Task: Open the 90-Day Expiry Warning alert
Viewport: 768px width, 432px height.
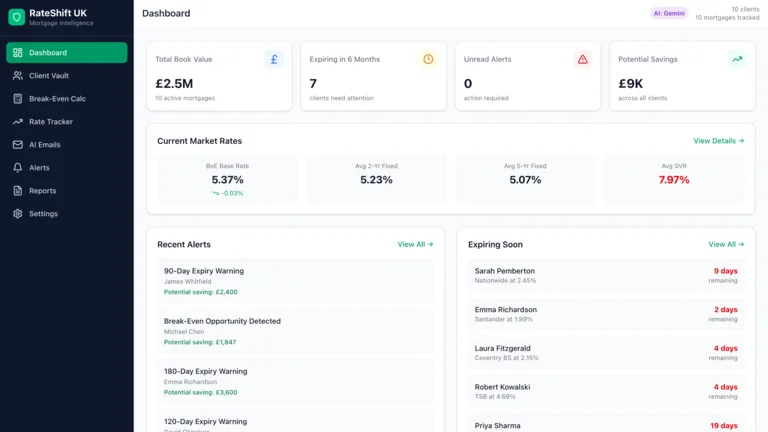Action: point(295,281)
